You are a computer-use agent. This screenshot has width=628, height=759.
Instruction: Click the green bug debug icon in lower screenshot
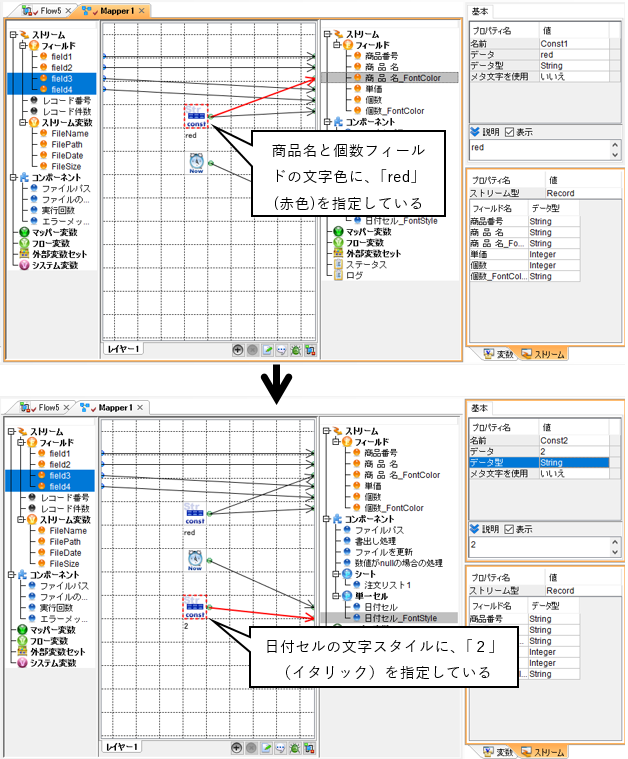(x=294, y=747)
